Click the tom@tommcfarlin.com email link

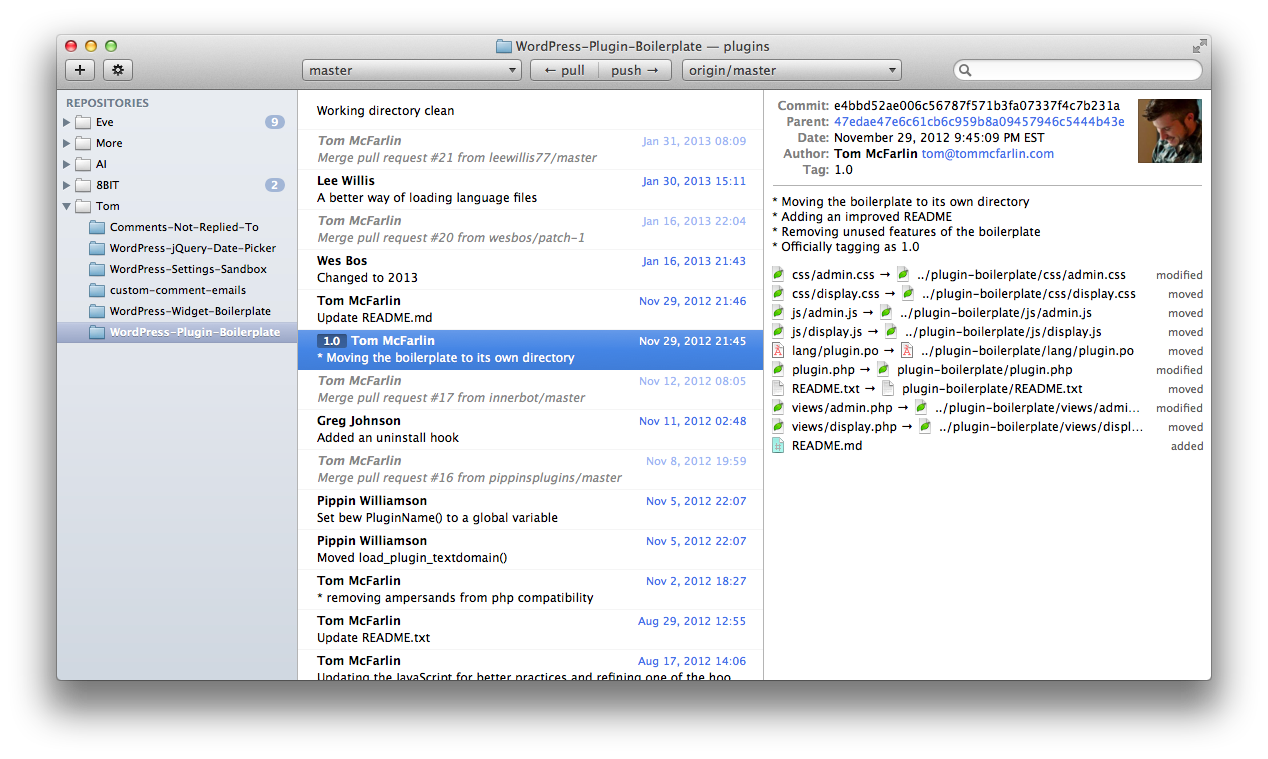[988, 153]
